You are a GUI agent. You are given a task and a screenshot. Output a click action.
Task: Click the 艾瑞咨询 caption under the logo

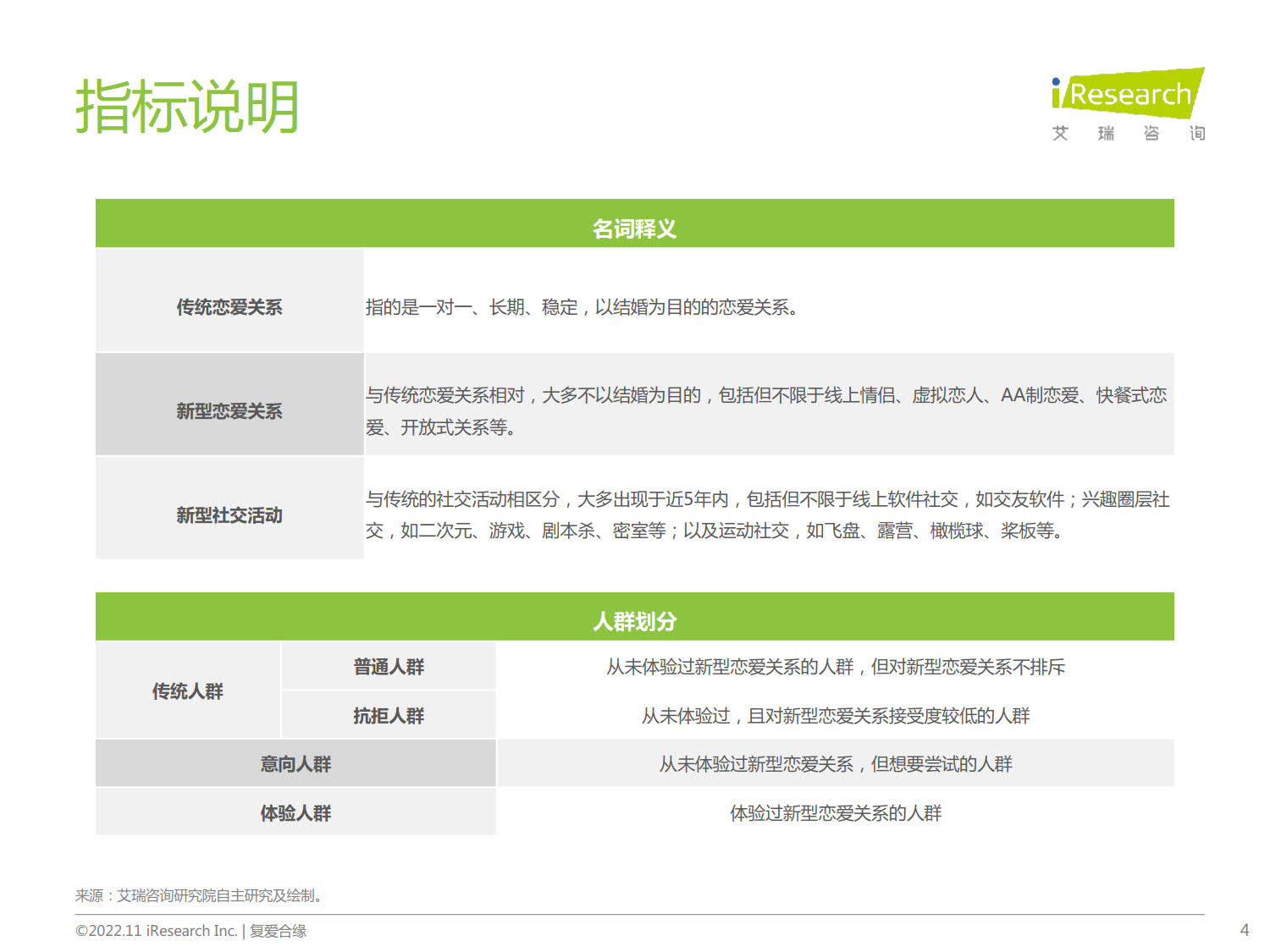click(1128, 133)
